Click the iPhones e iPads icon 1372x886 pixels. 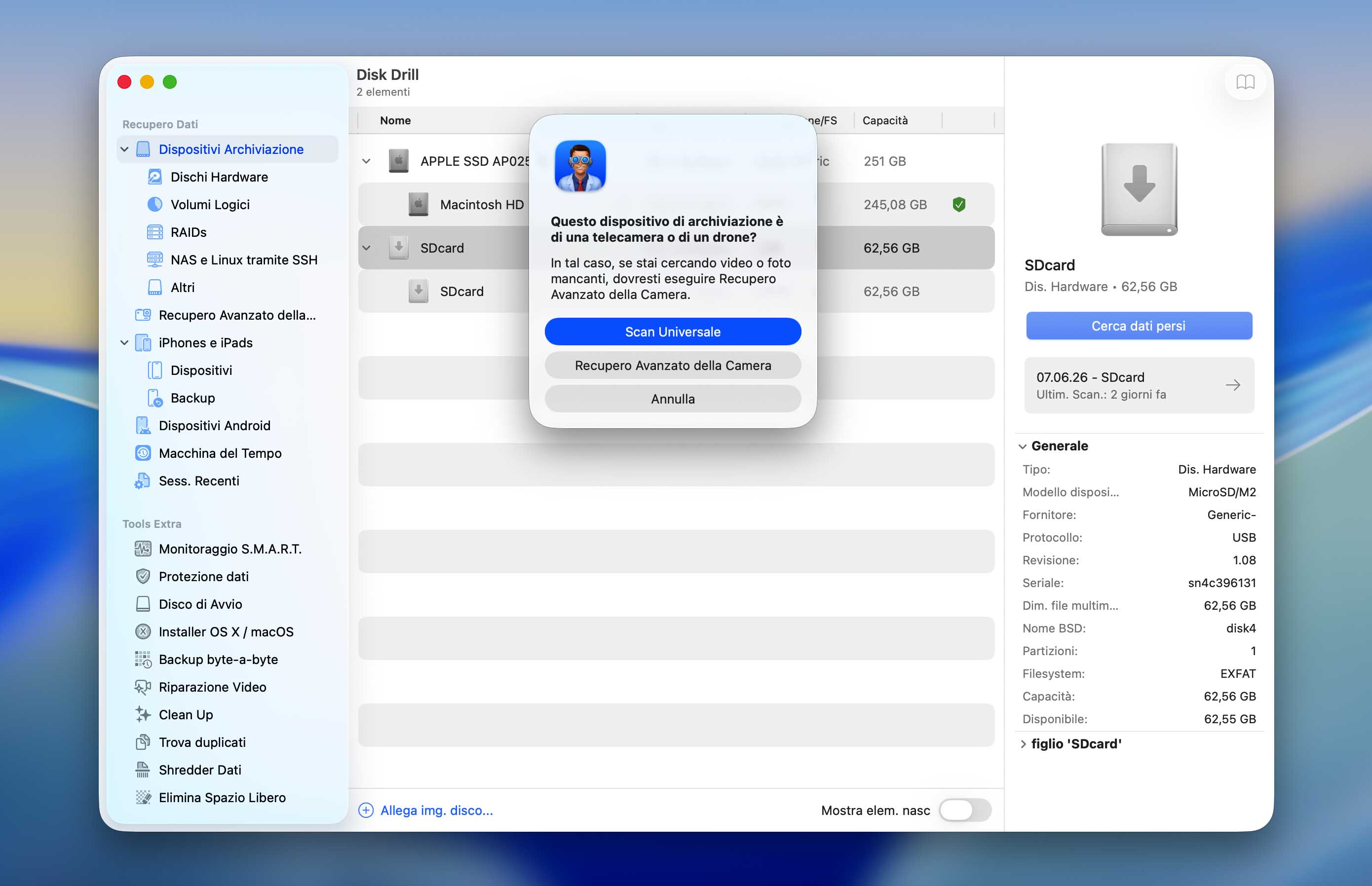pyautogui.click(x=143, y=342)
